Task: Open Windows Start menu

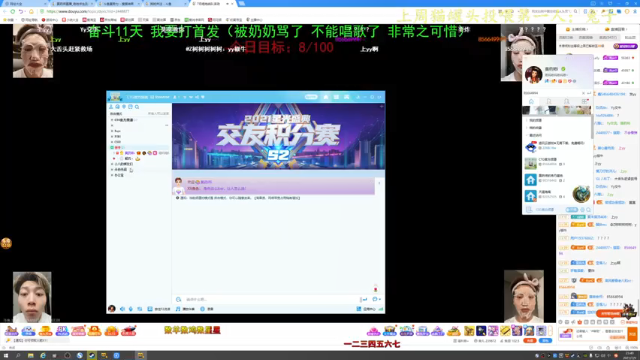Action: 6,356
